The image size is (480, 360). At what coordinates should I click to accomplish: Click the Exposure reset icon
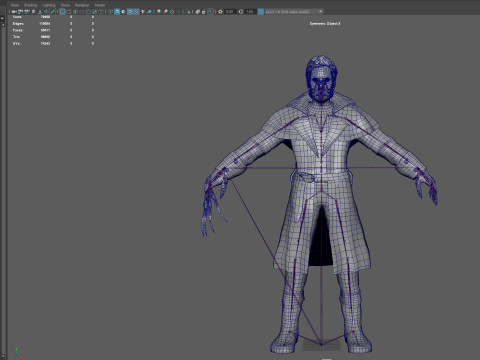[x=220, y=12]
